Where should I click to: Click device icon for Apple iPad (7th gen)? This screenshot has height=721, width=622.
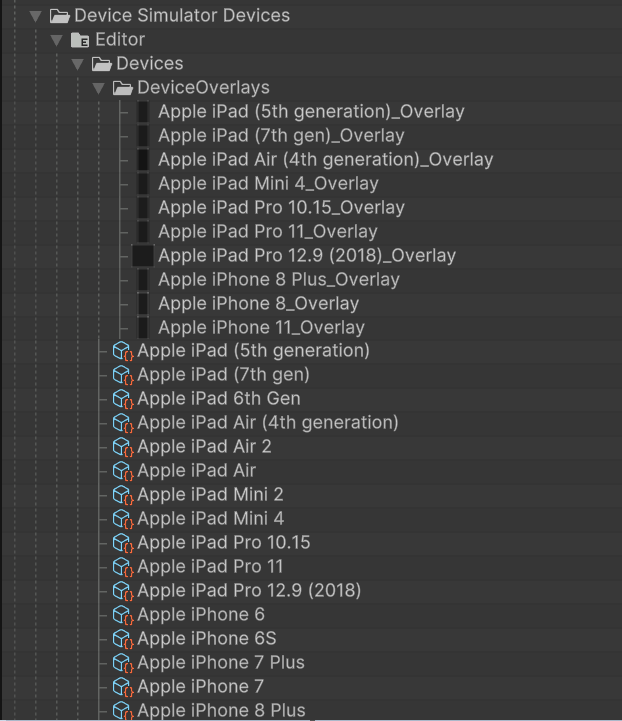(x=123, y=375)
